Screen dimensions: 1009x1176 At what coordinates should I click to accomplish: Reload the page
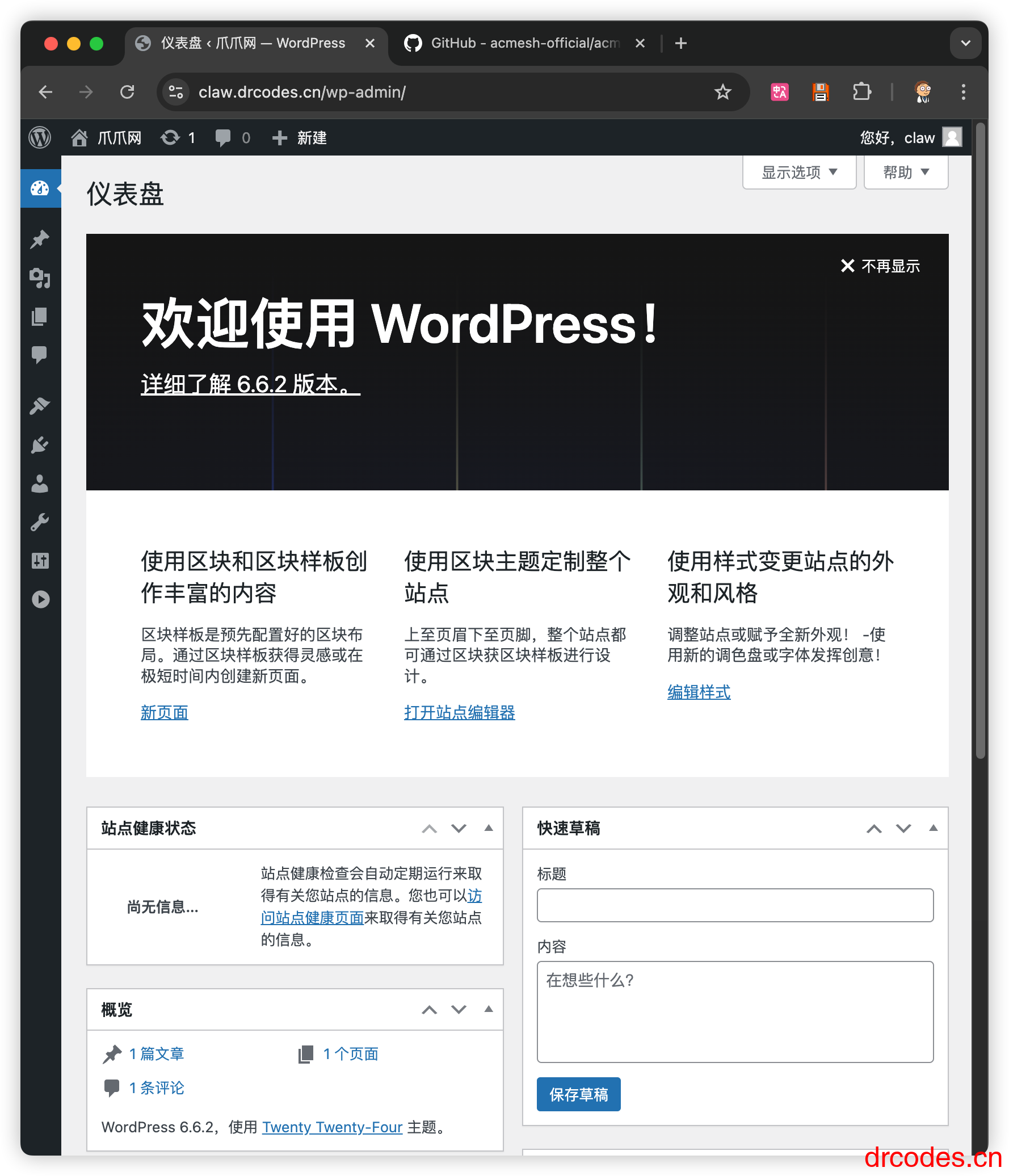point(127,92)
